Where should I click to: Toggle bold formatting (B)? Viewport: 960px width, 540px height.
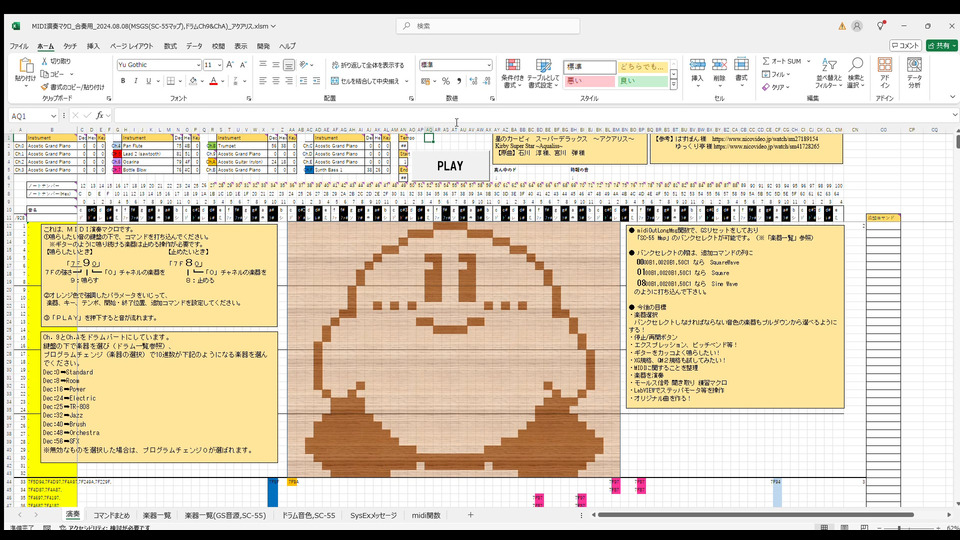click(x=123, y=82)
